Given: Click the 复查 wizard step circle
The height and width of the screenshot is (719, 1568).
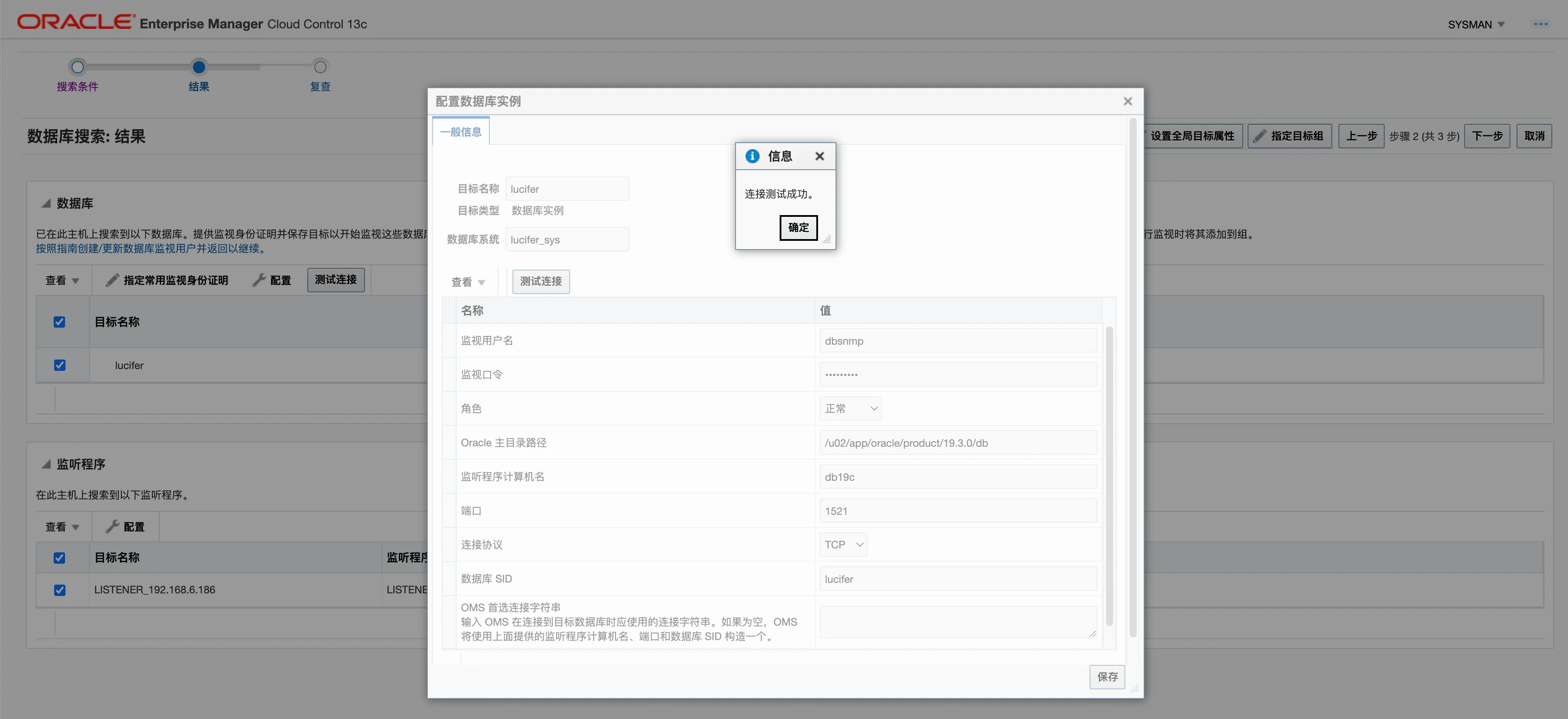Looking at the screenshot, I should [x=320, y=67].
